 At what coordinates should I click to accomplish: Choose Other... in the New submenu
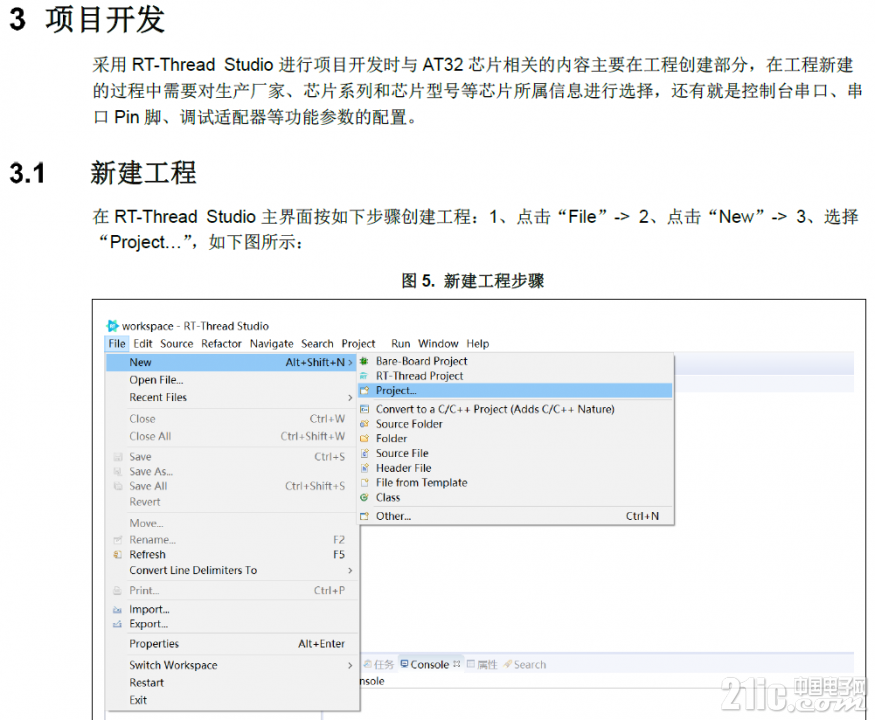[x=515, y=516]
